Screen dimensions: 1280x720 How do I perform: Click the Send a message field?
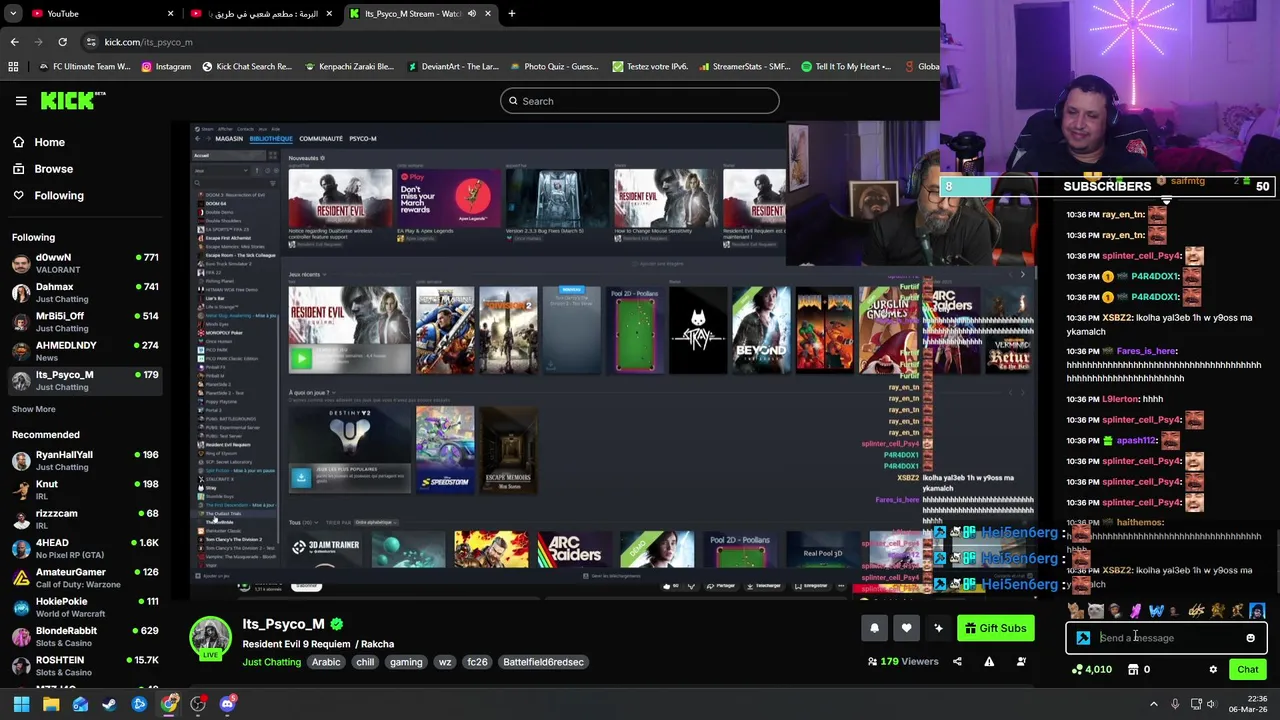pyautogui.click(x=1166, y=638)
